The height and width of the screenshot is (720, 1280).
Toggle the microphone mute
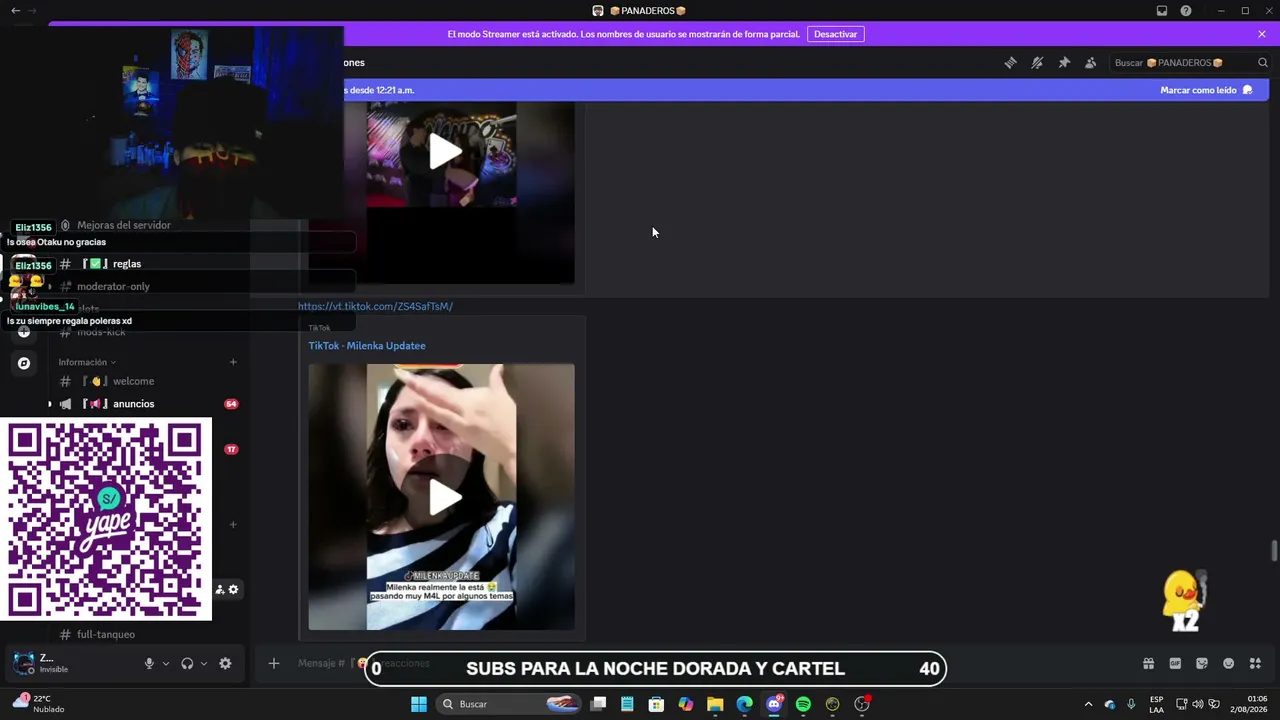coord(149,663)
